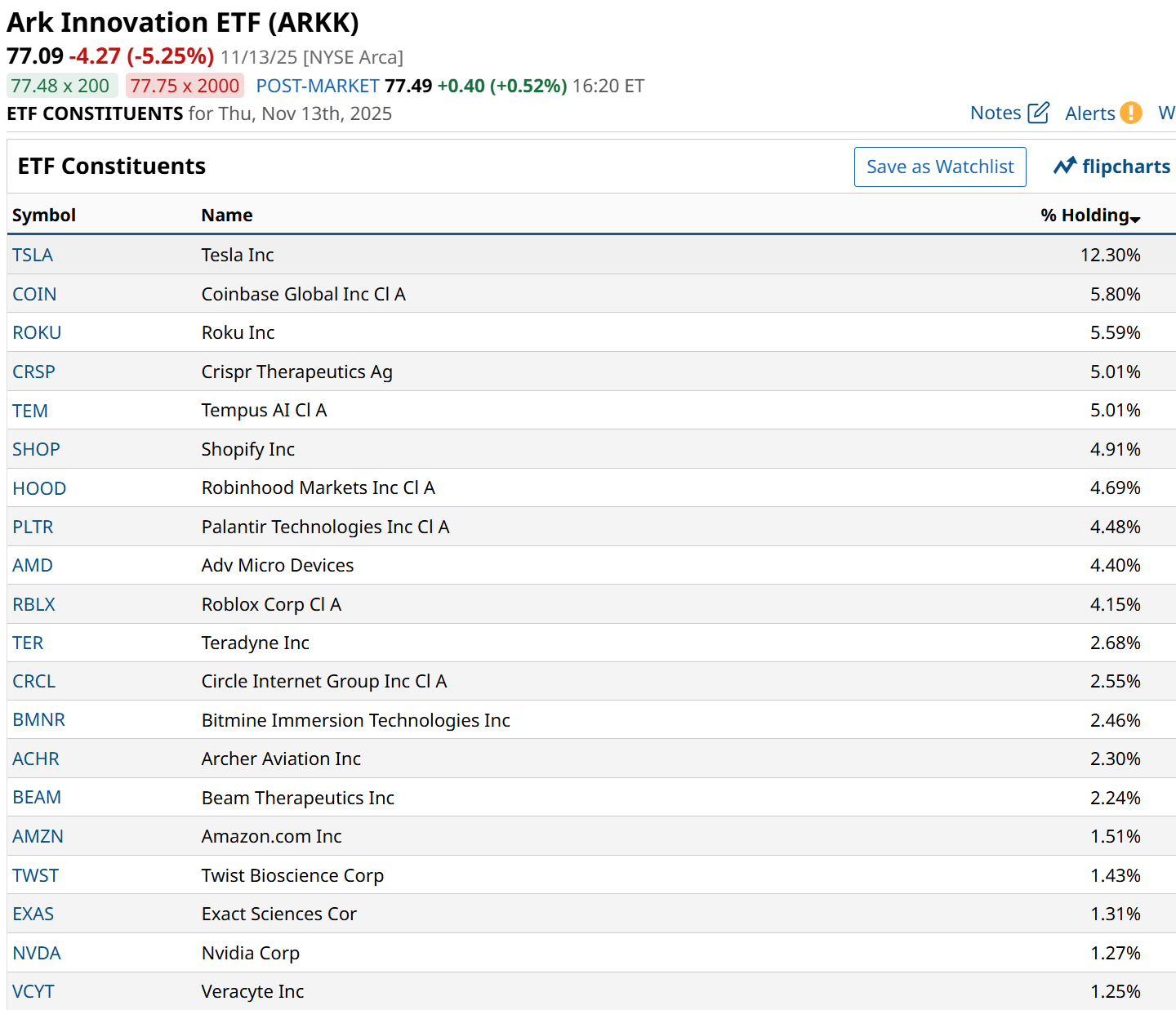Open TSLA symbol link
Screen dimensions: 1176x1010
pyautogui.click(x=33, y=255)
